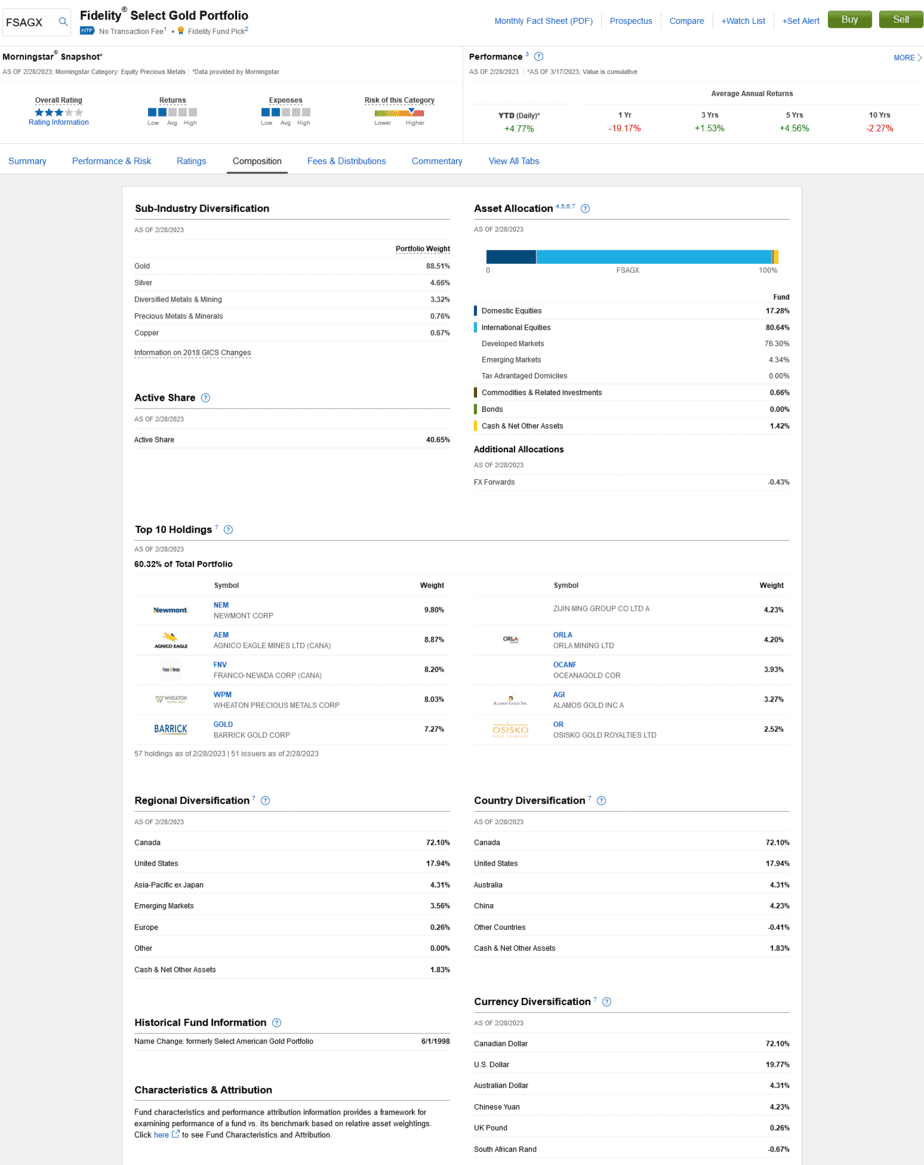Click the three-star overall rating
Screen dimensions: 924x1165
[59, 112]
